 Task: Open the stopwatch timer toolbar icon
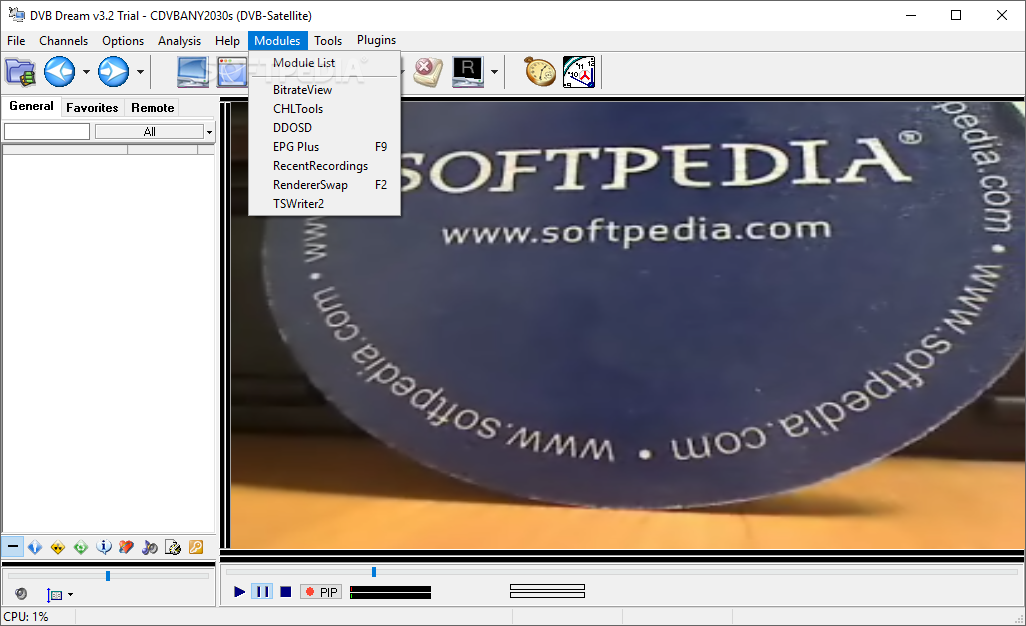click(540, 72)
